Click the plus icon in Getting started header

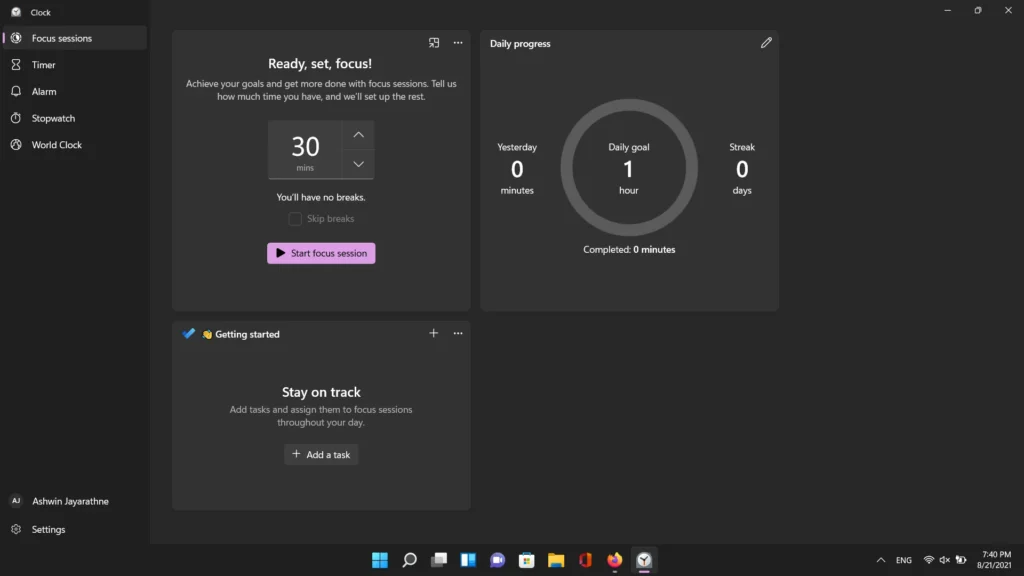pos(433,334)
